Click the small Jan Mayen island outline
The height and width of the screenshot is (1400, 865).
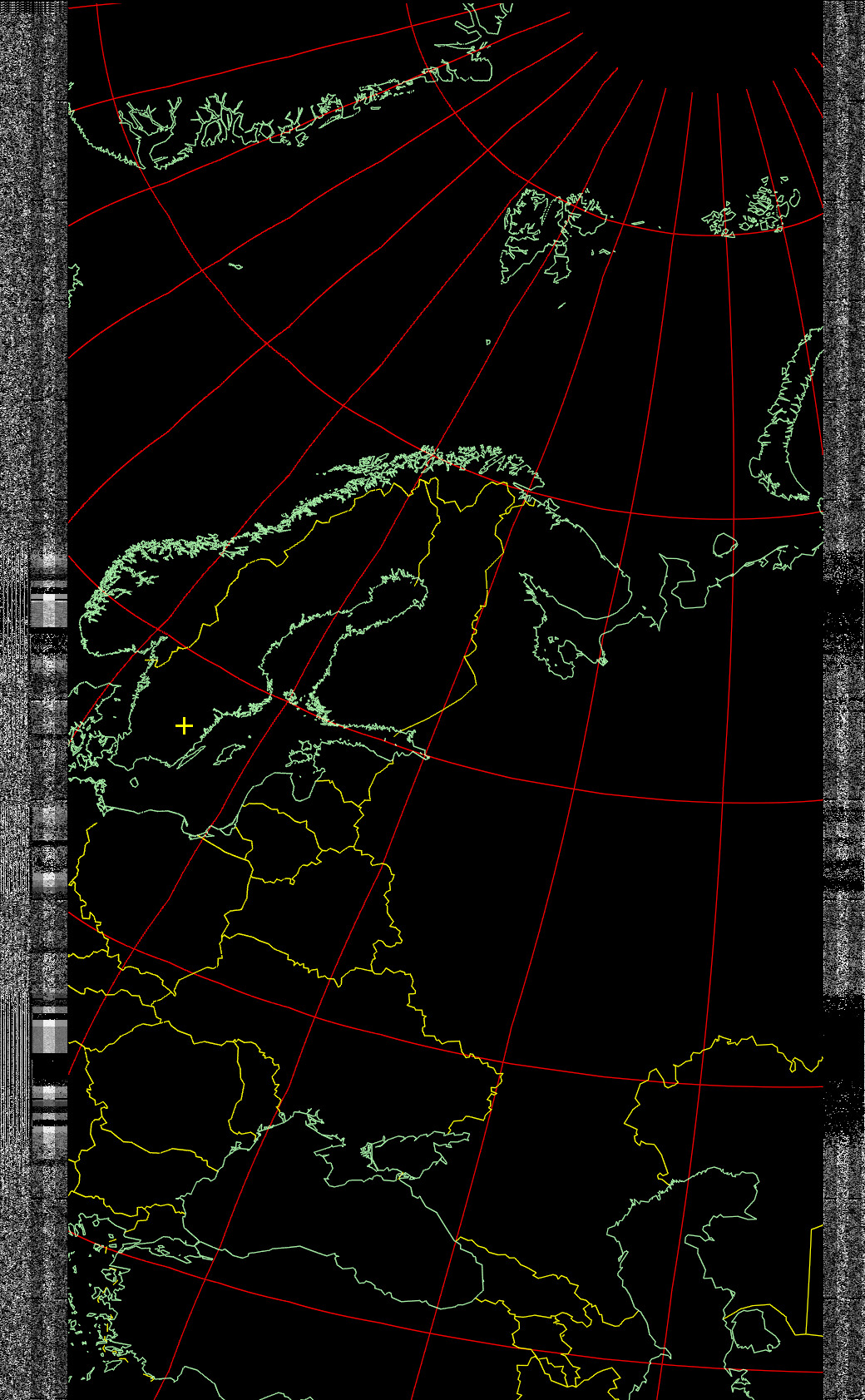point(235,266)
